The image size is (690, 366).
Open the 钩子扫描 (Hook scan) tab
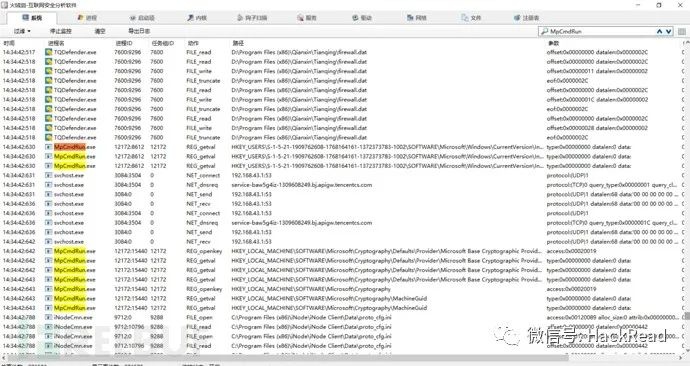[x=252, y=18]
